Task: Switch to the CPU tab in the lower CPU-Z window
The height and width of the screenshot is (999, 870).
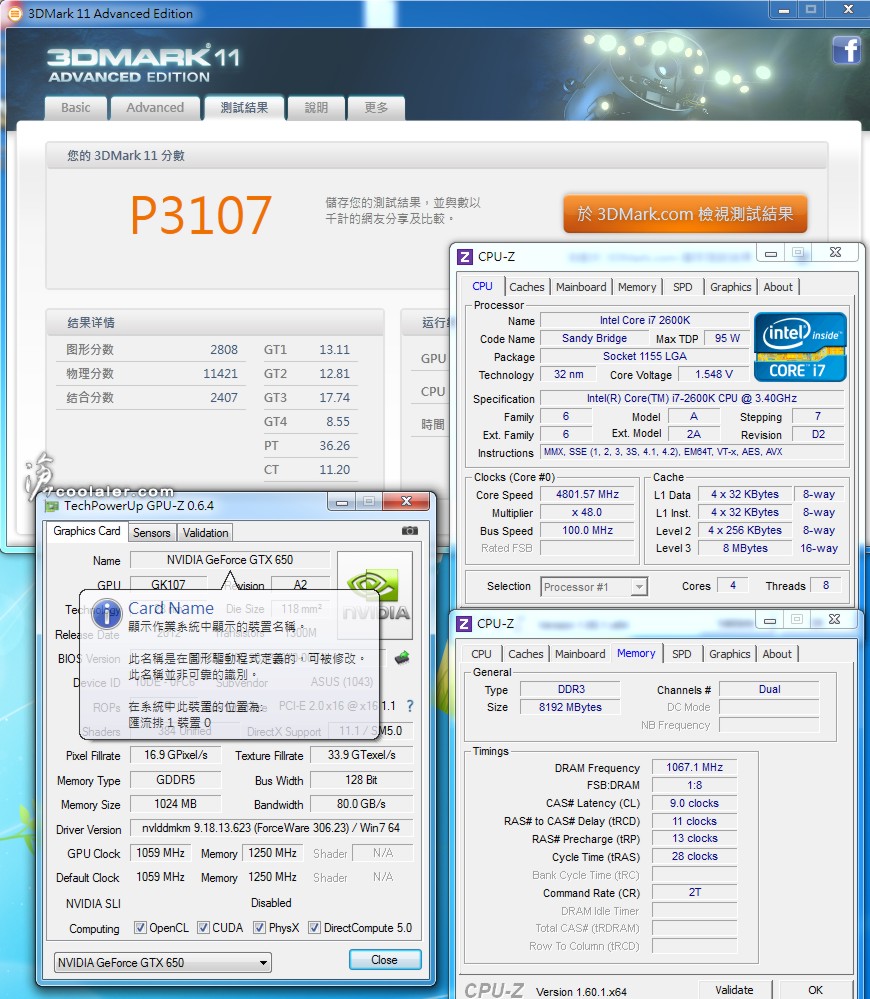Action: [481, 654]
